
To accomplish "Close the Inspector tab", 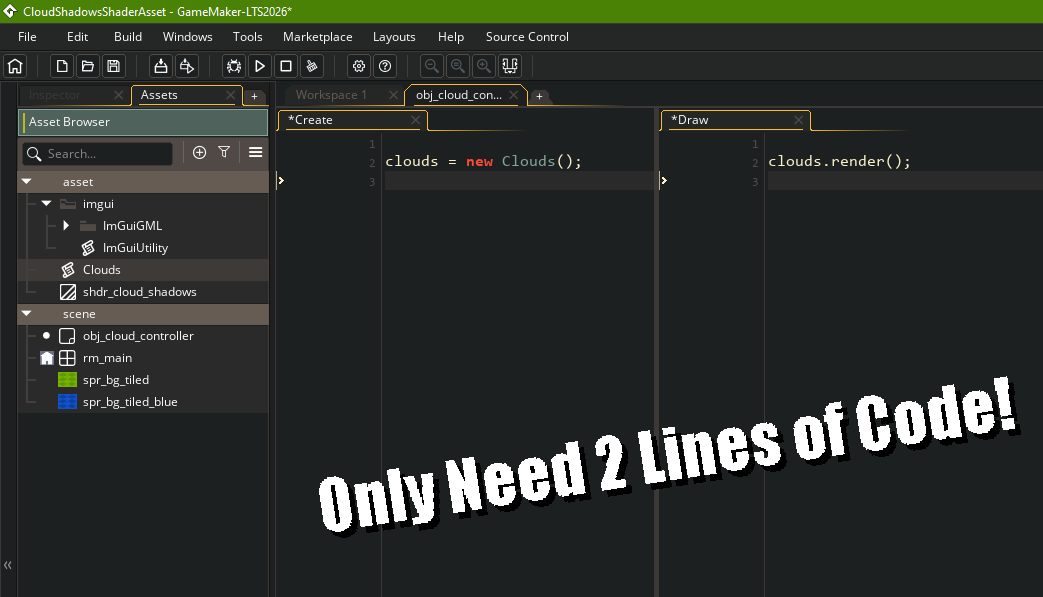I will (118, 95).
